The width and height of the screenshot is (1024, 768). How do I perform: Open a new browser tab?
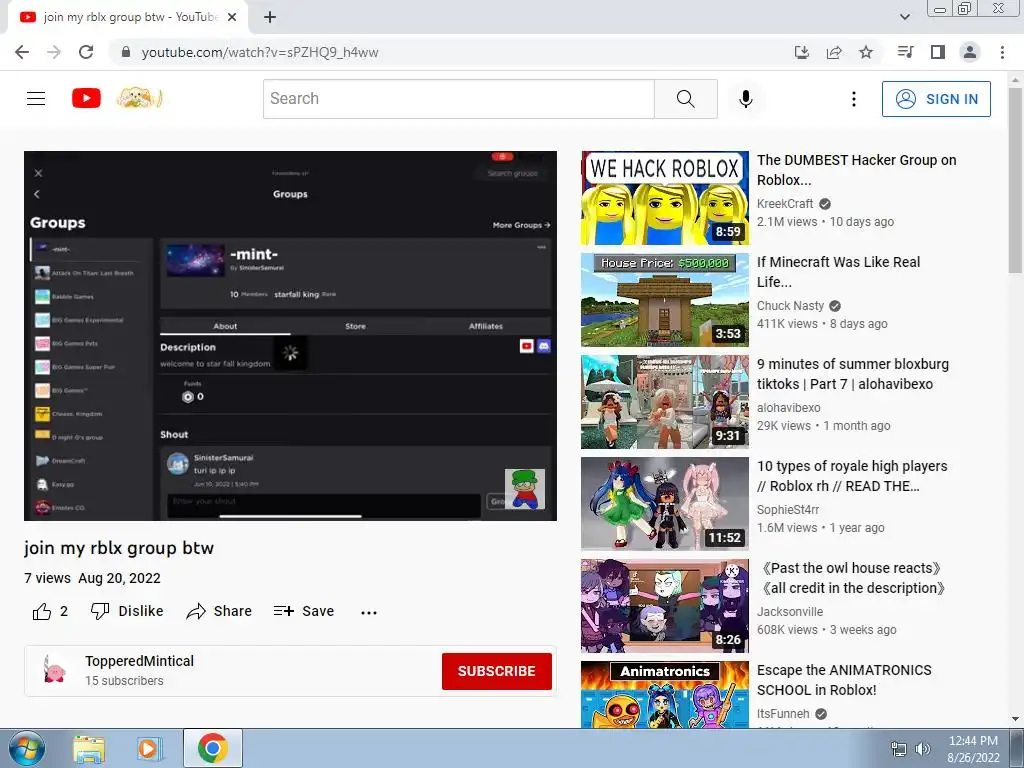(270, 18)
